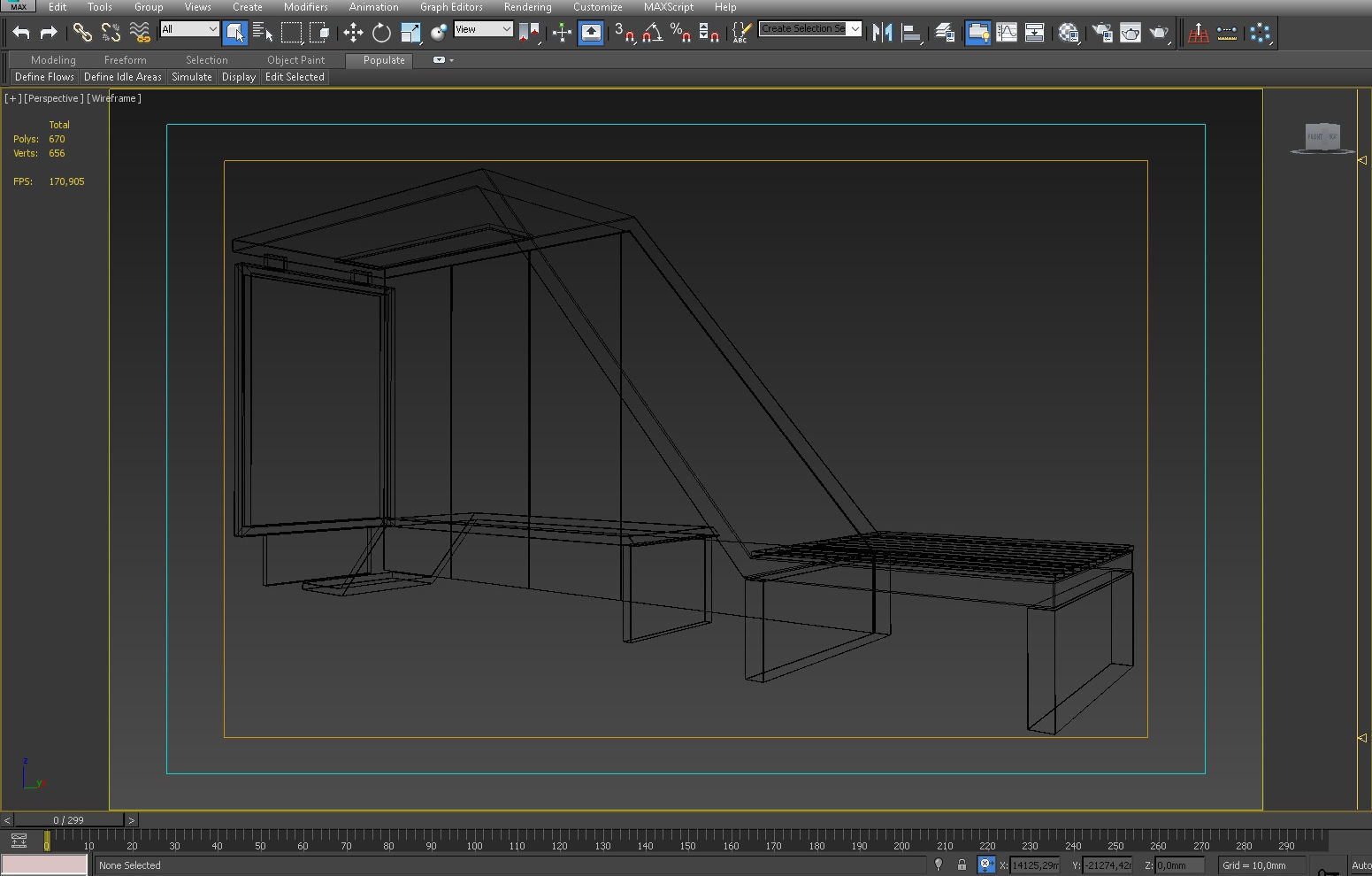Click the Unlink Selection icon
This screenshot has width=1372, height=876.
click(x=111, y=33)
